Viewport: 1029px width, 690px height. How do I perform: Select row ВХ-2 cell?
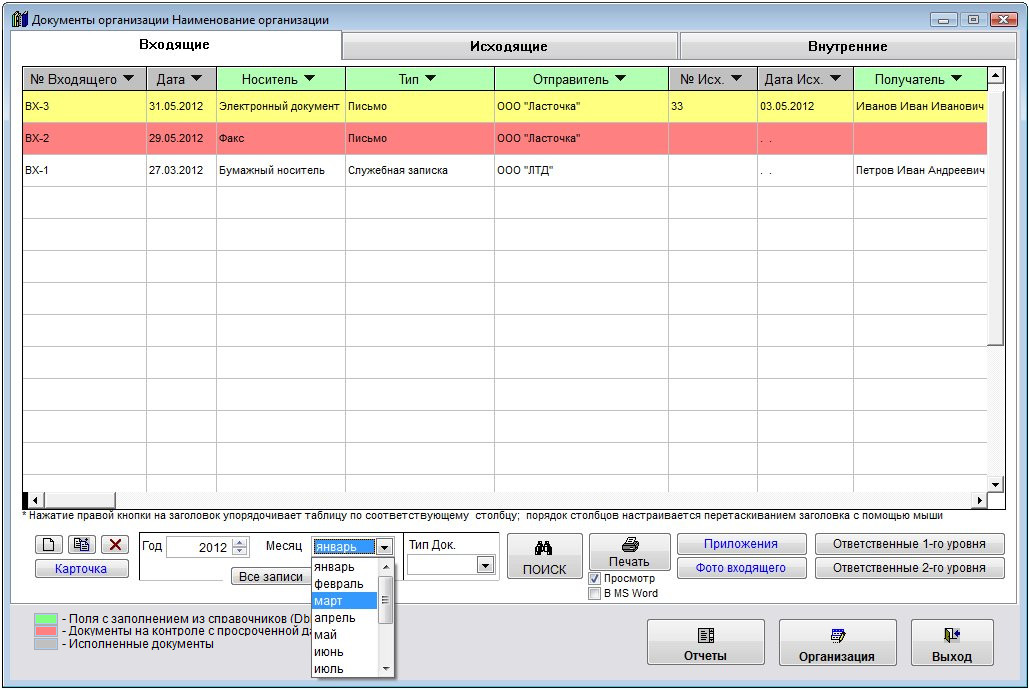85,139
